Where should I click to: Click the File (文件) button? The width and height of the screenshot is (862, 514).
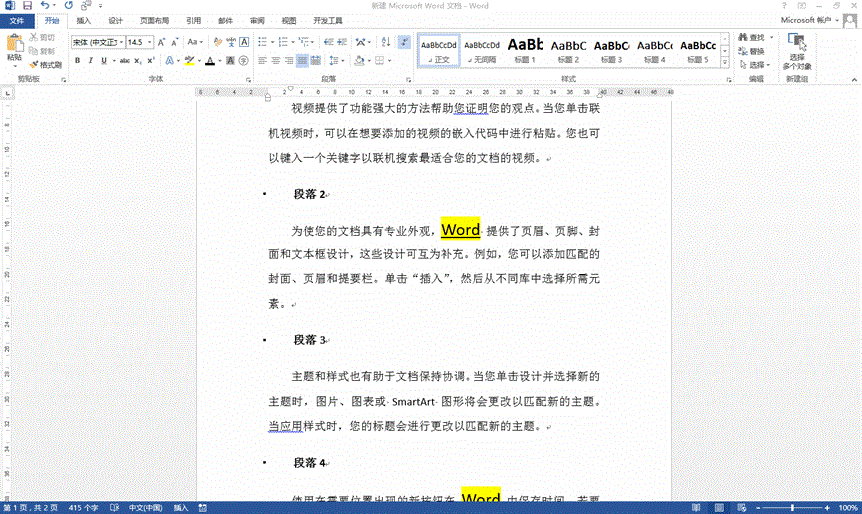pyautogui.click(x=16, y=20)
